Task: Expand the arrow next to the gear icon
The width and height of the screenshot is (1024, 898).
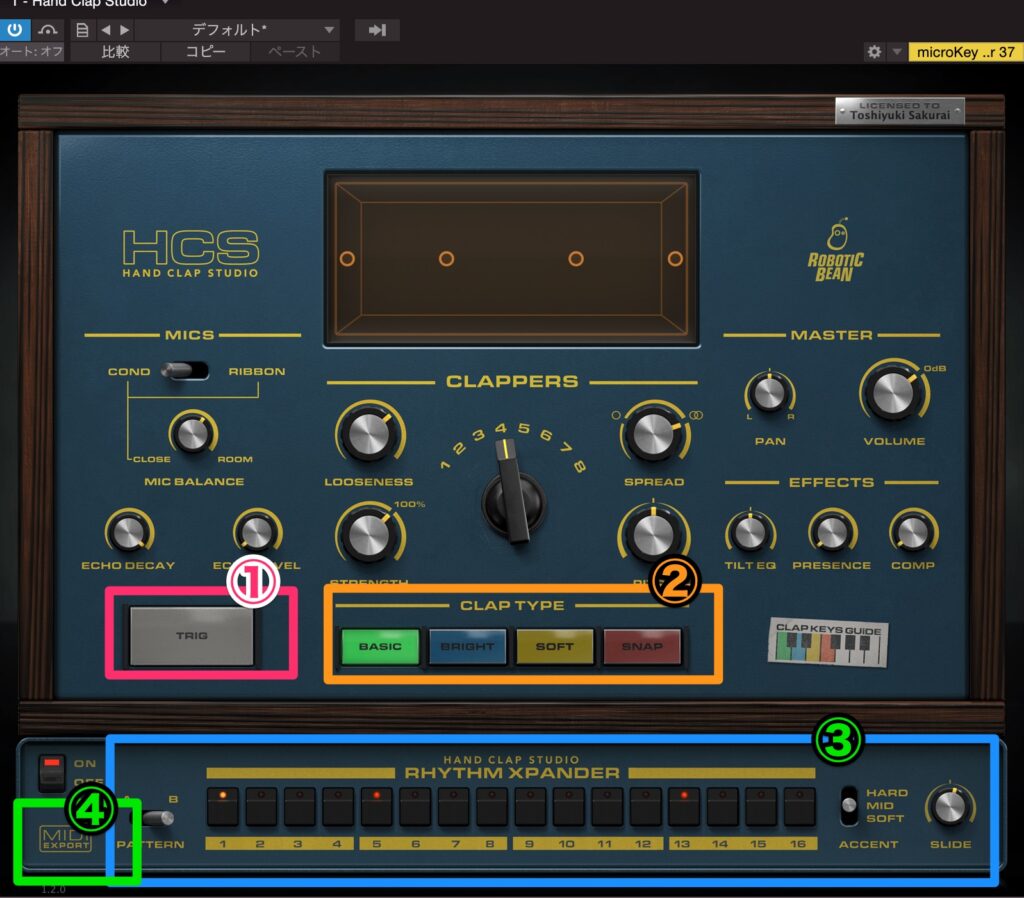Action: [x=896, y=52]
